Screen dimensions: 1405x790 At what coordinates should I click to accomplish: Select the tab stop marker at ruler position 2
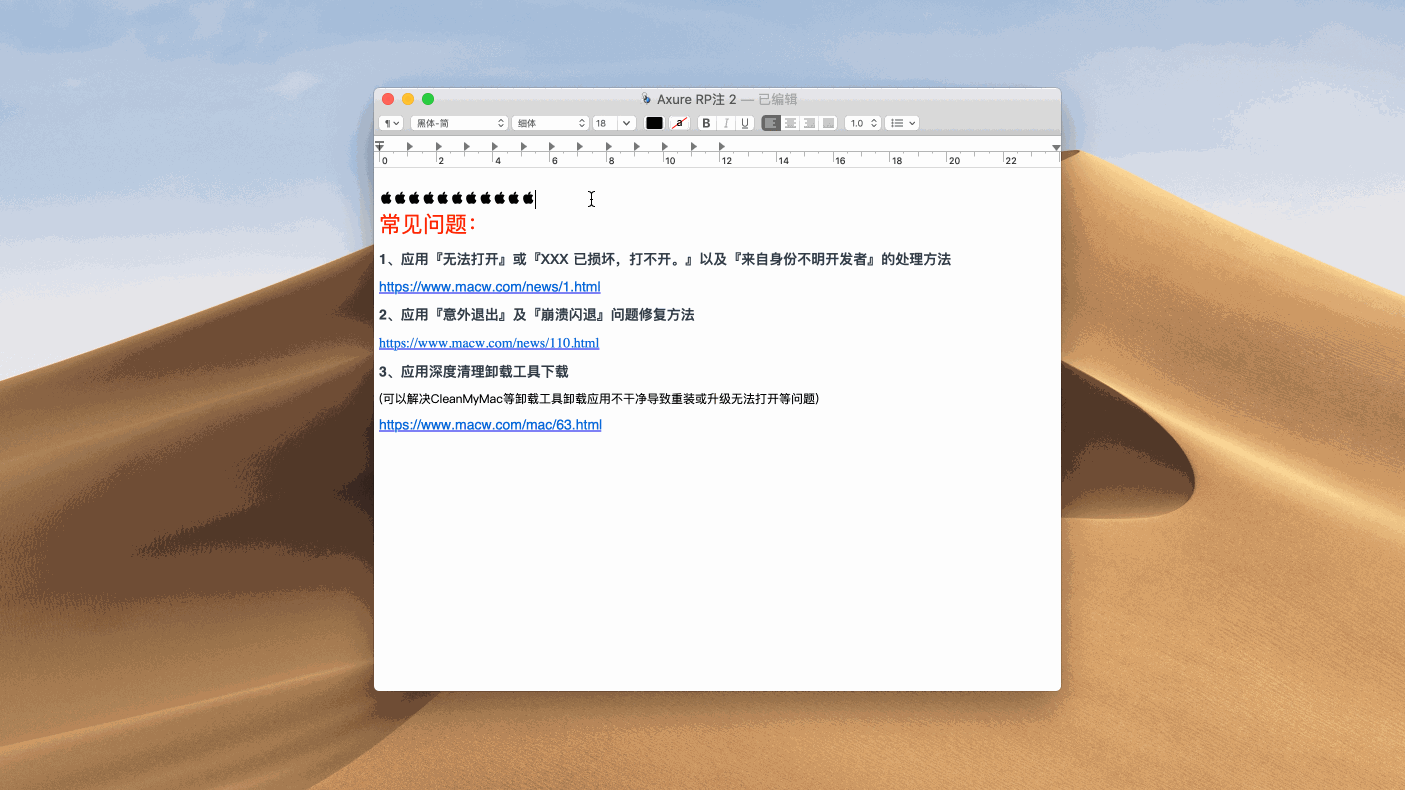click(437, 145)
